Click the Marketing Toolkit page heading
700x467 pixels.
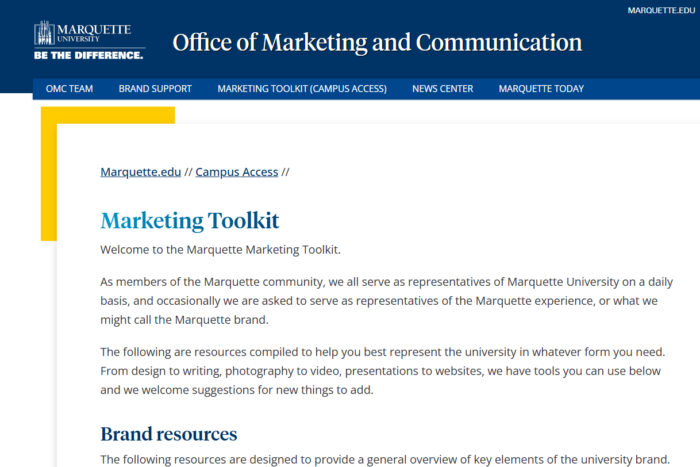click(x=189, y=221)
